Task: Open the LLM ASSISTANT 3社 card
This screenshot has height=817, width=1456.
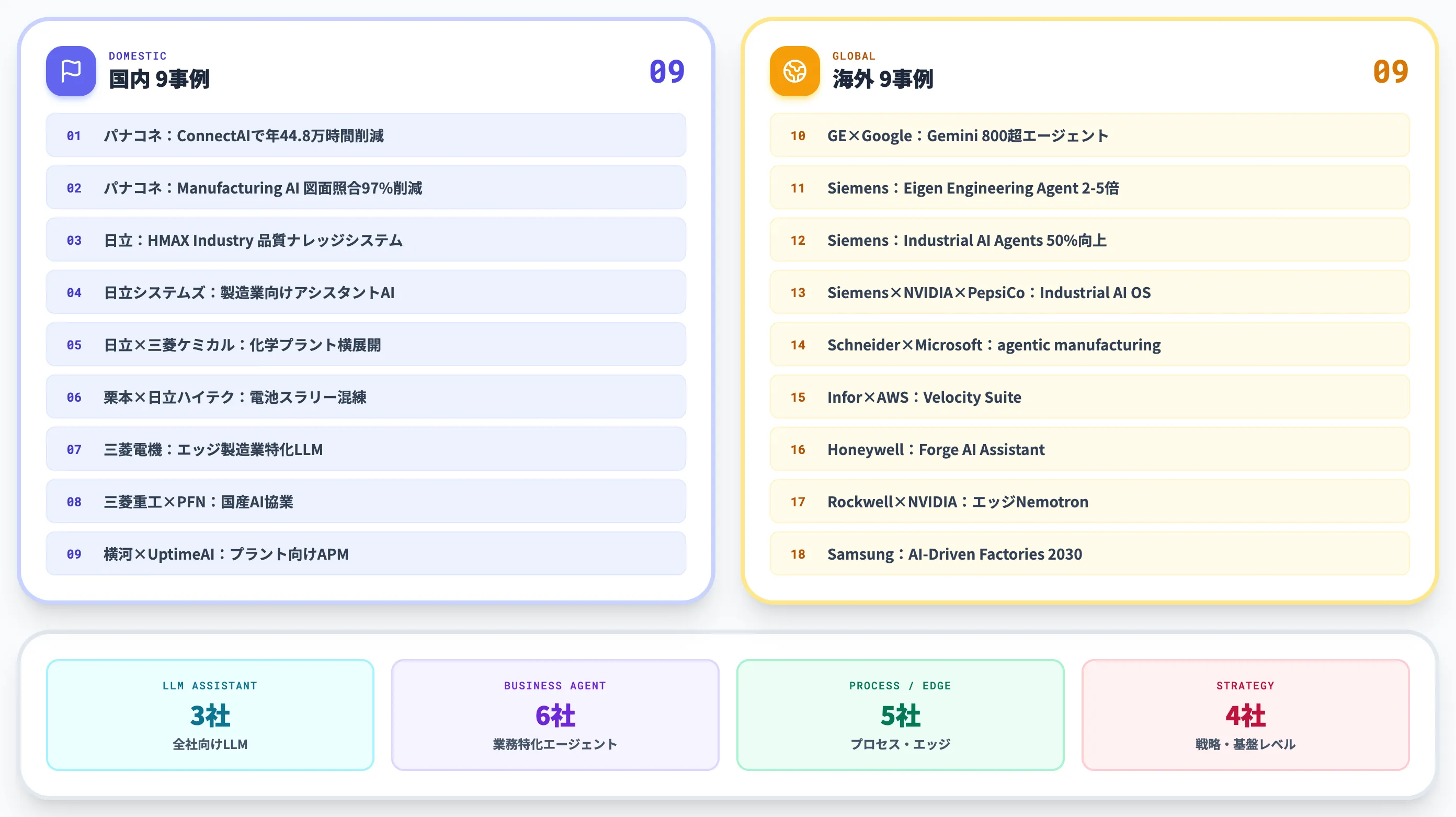Action: point(210,714)
